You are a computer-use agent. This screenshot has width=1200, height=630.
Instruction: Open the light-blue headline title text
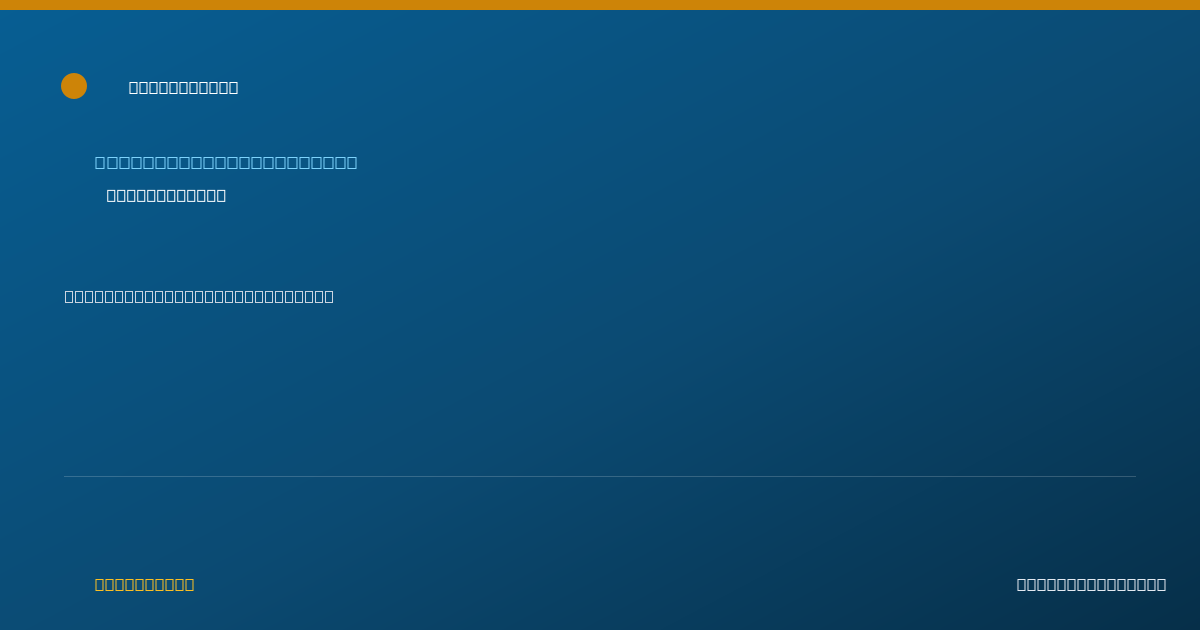[226, 162]
